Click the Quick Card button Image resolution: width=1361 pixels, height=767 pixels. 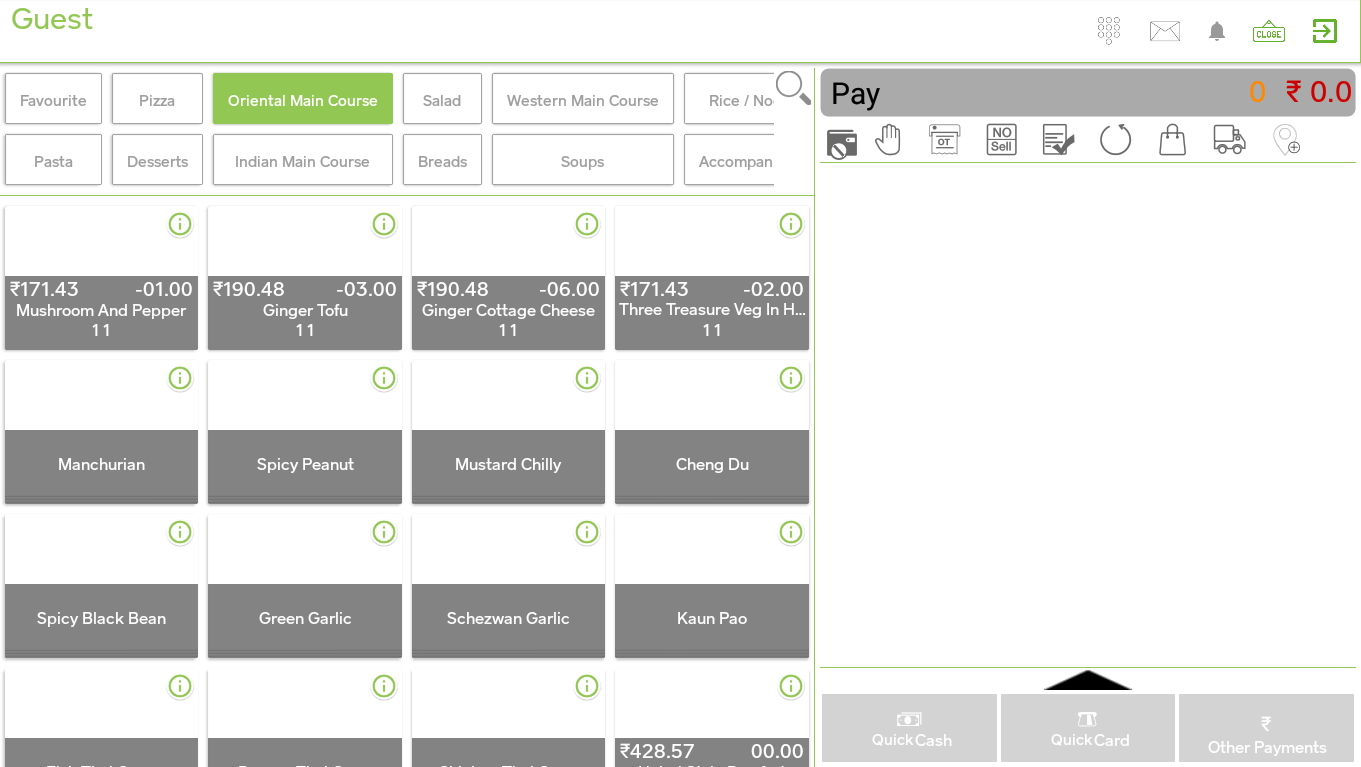pos(1088,730)
